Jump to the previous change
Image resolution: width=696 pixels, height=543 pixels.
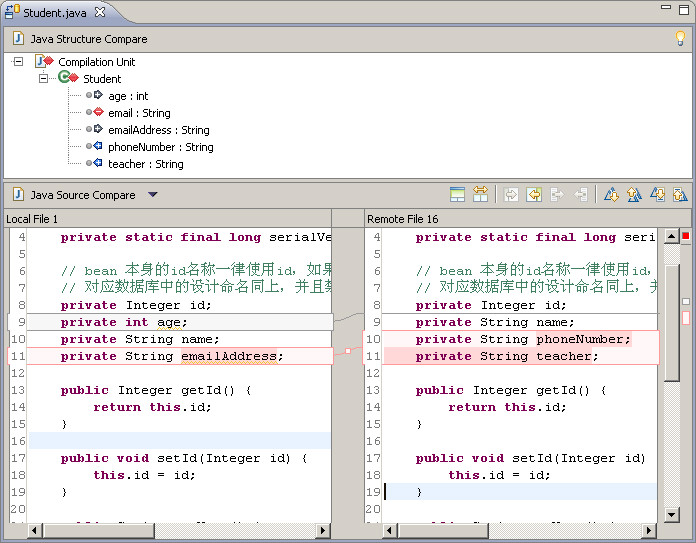click(680, 195)
